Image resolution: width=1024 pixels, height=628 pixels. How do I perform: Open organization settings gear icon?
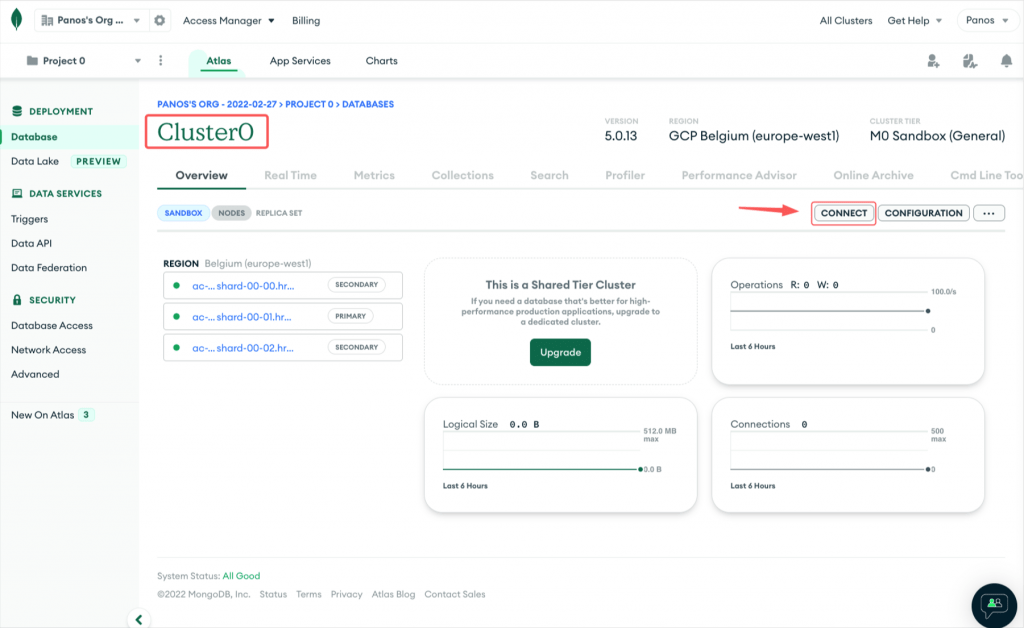pyautogui.click(x=159, y=21)
